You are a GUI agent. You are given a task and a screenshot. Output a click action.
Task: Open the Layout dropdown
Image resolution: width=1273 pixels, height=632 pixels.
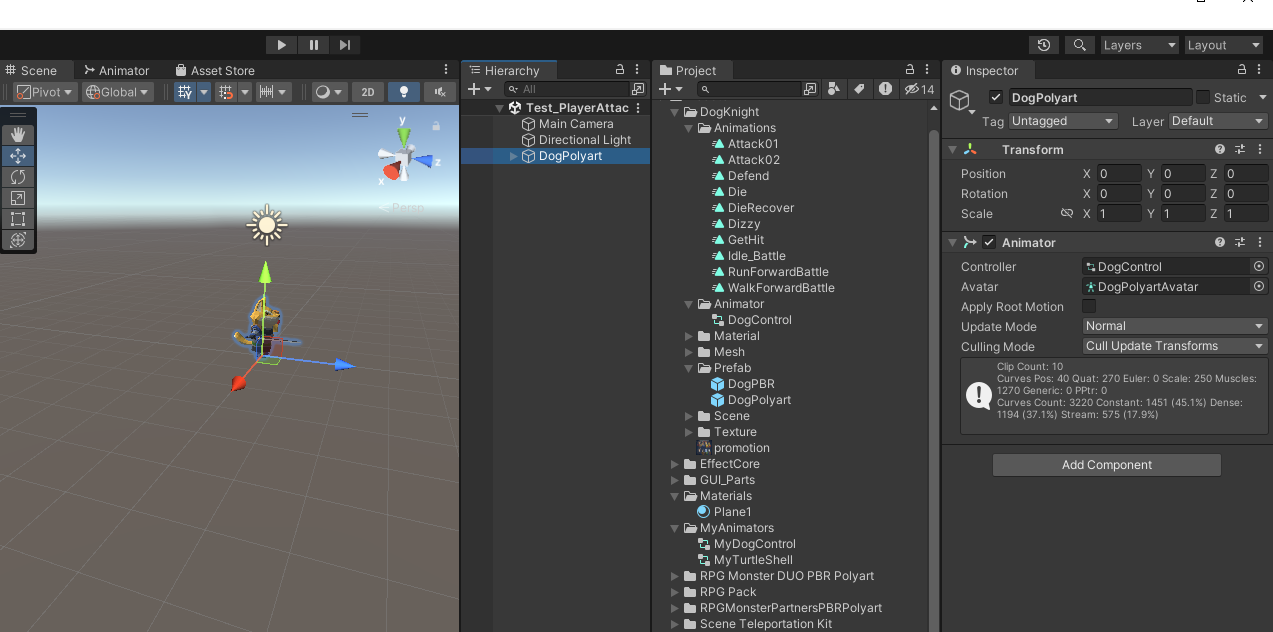tap(1224, 45)
